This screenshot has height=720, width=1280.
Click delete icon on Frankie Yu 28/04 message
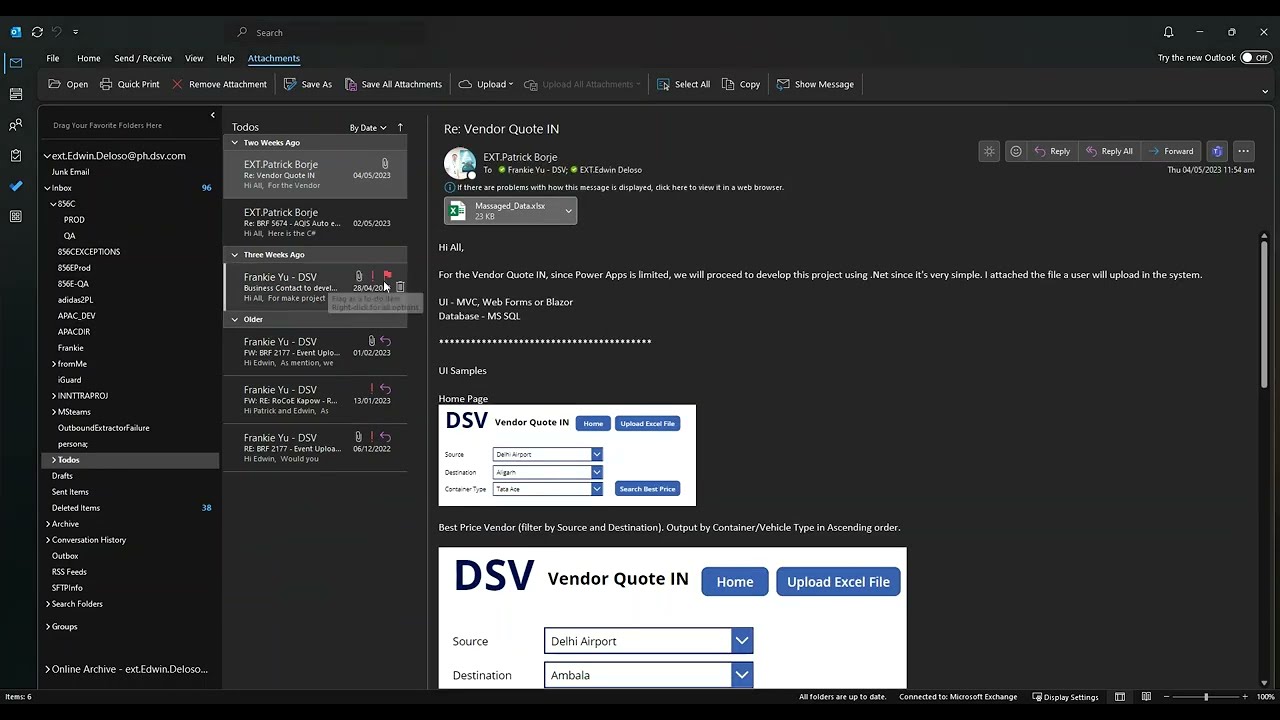click(400, 287)
